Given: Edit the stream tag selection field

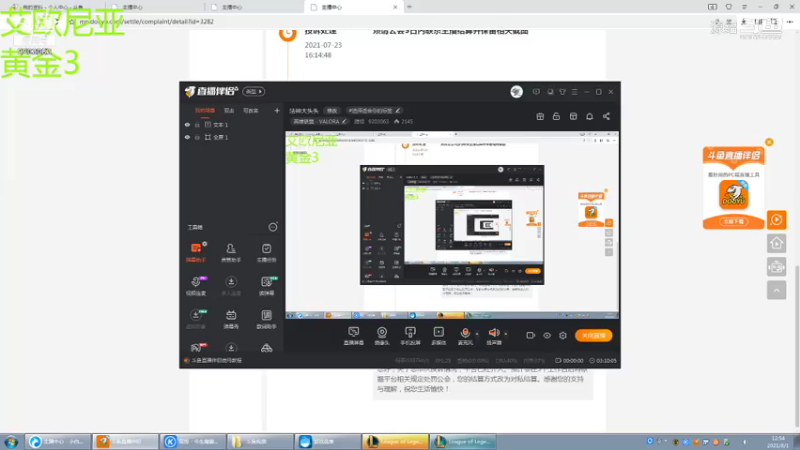Looking at the screenshot, I should [374, 111].
